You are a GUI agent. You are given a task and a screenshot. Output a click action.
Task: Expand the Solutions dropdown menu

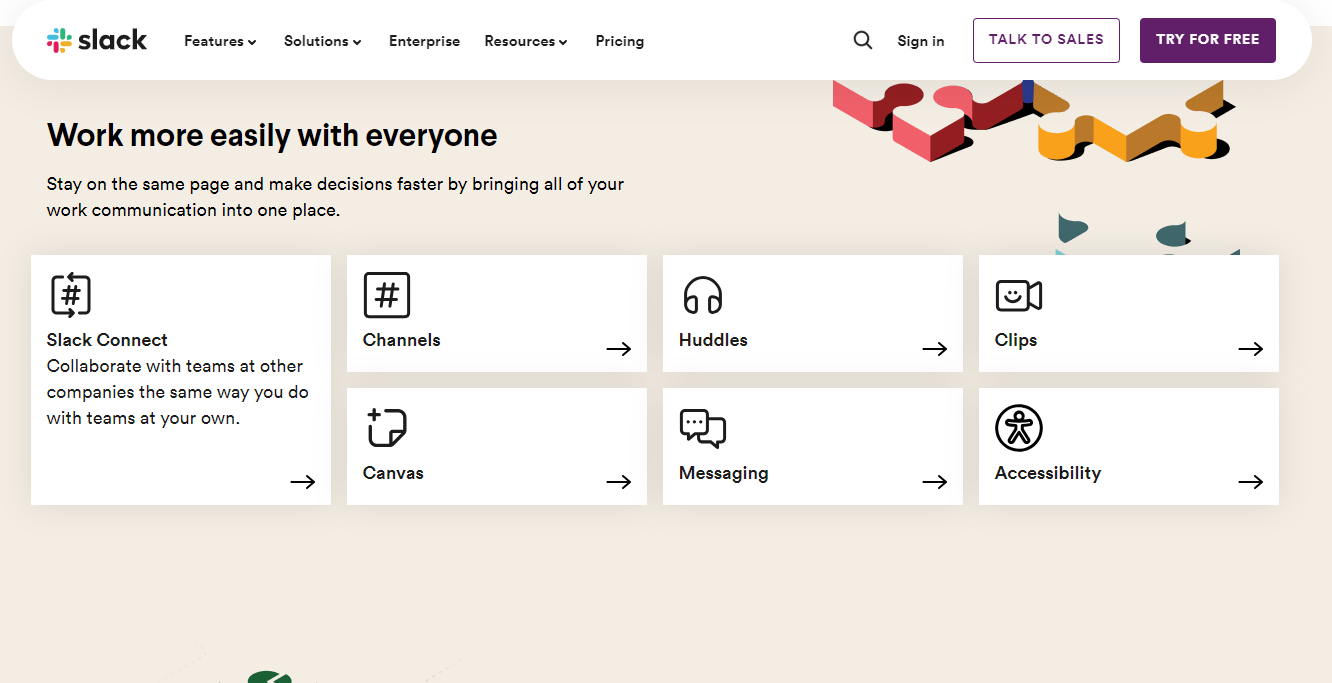tap(323, 41)
